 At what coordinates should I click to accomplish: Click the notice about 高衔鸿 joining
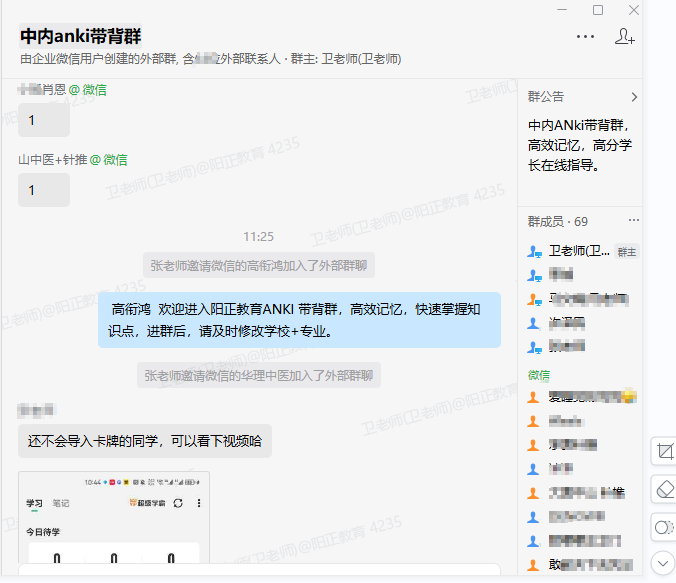coord(259,265)
